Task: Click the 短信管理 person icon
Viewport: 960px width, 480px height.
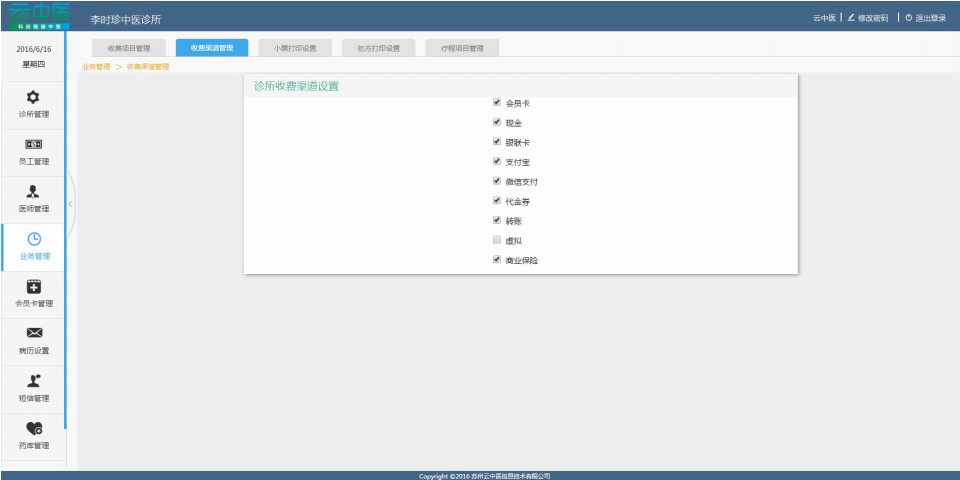Action: [x=33, y=381]
